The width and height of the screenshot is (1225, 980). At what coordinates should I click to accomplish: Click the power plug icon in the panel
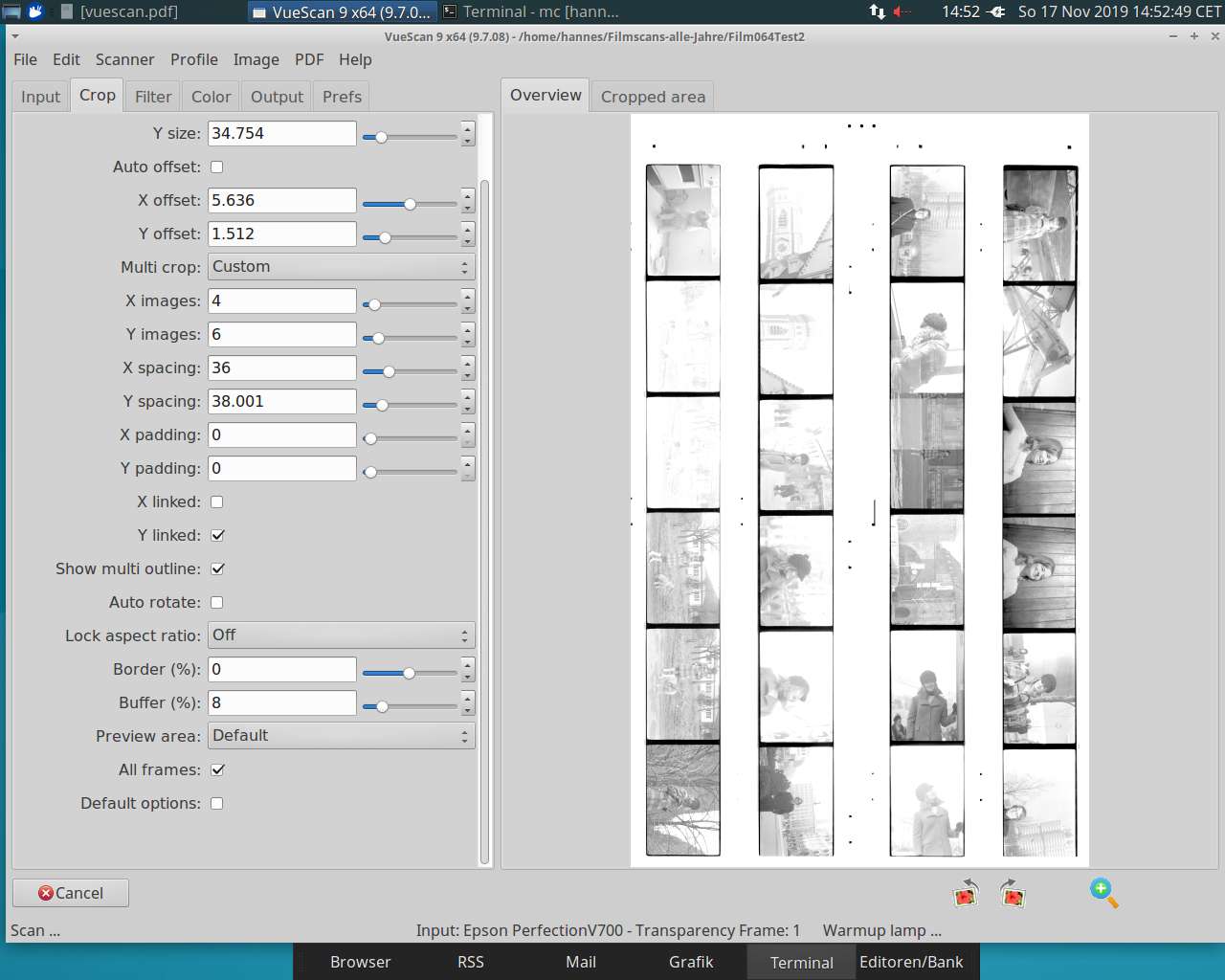[997, 11]
